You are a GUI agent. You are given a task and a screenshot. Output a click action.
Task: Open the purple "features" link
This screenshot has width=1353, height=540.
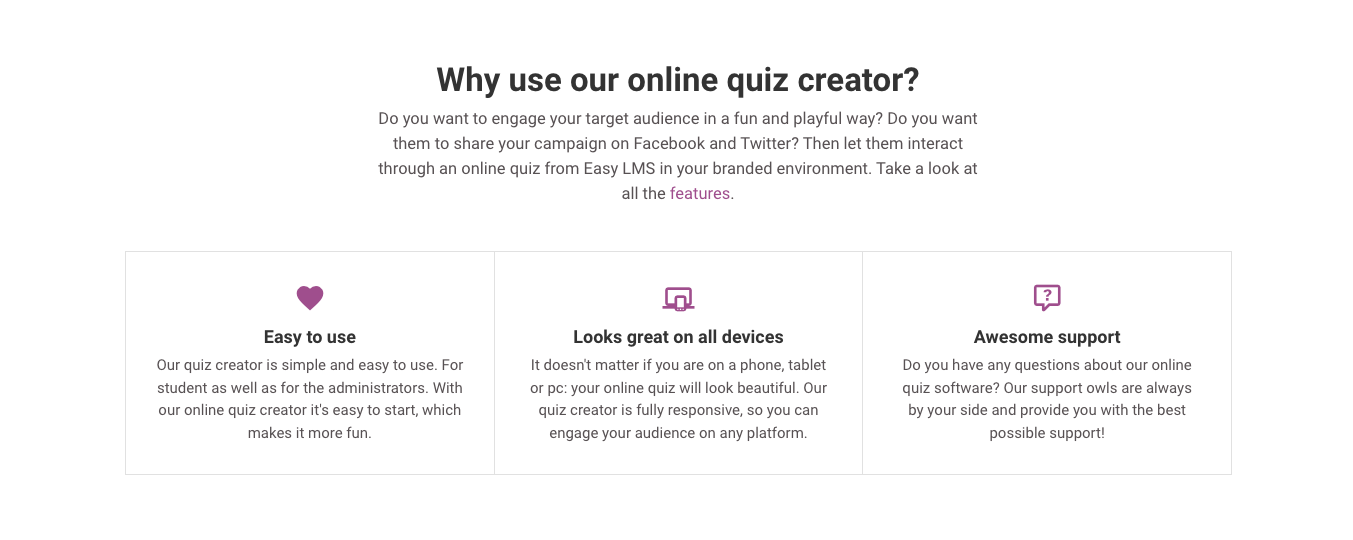pos(701,194)
